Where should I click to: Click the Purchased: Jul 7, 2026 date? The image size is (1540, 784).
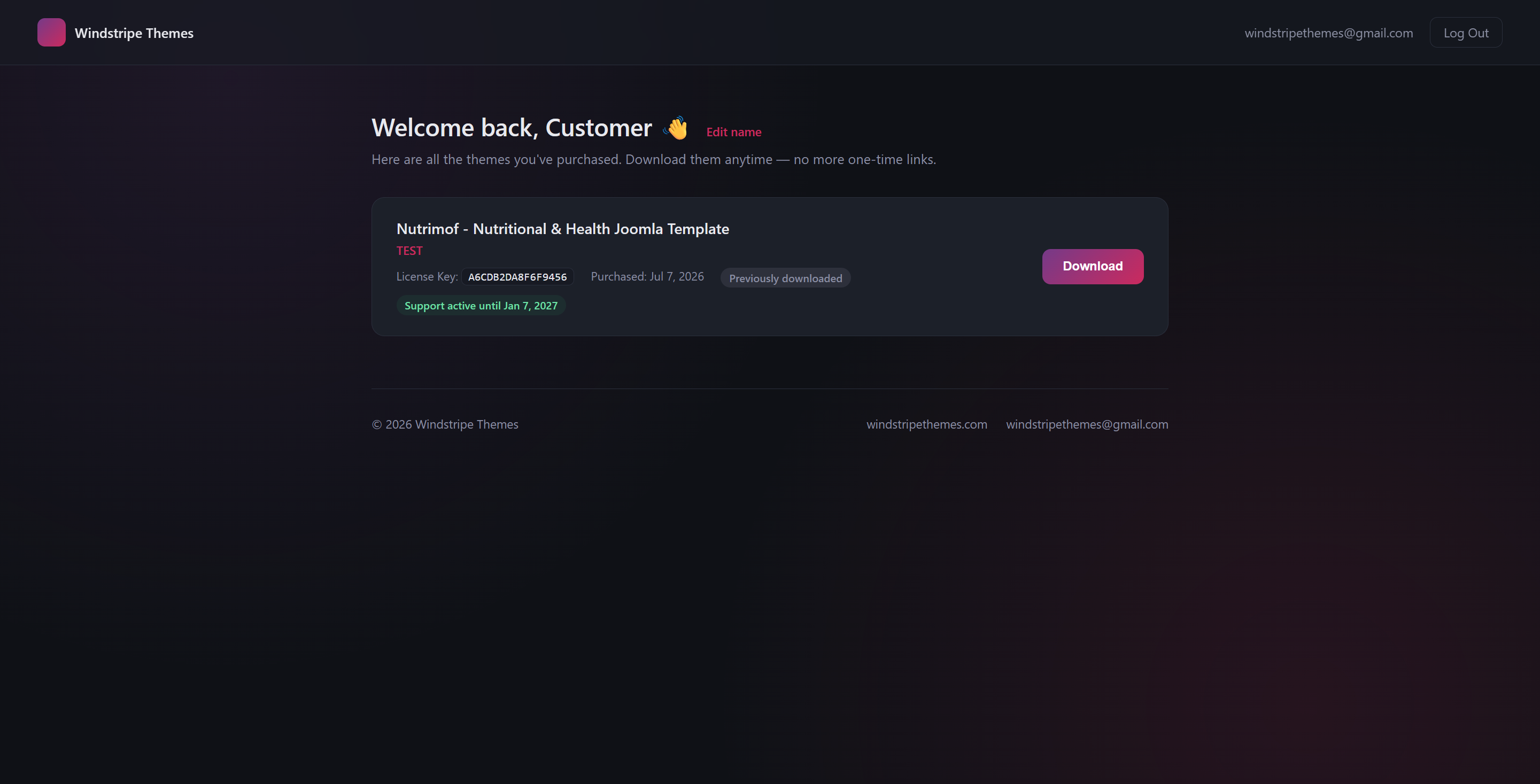(647, 277)
